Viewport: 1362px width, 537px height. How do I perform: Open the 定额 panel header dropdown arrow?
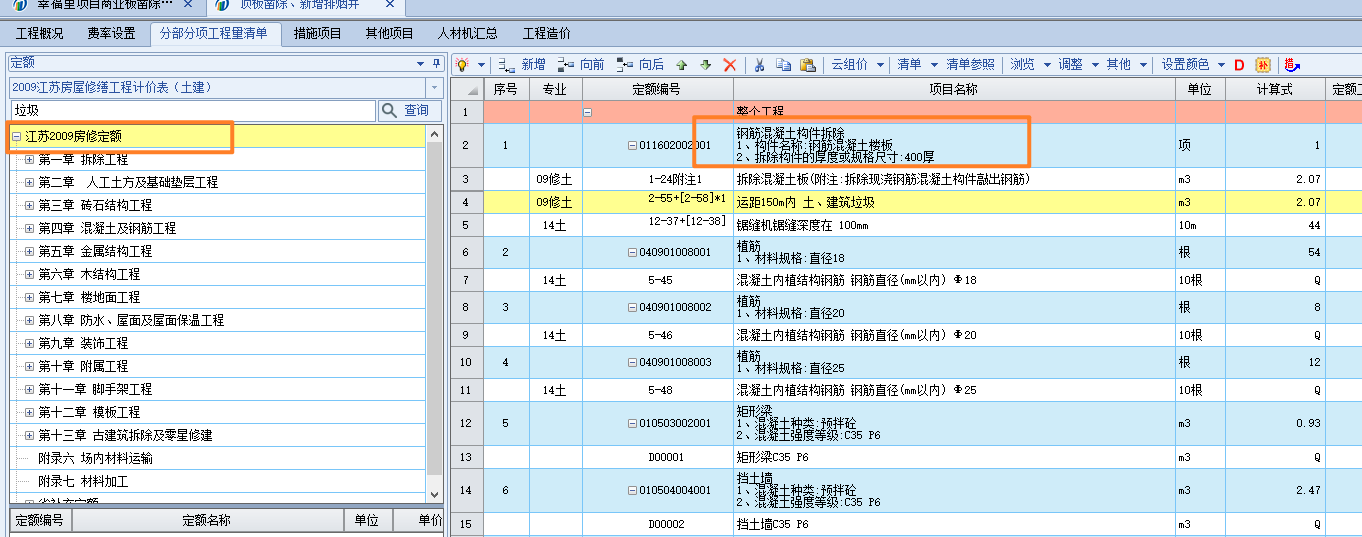pyautogui.click(x=421, y=64)
